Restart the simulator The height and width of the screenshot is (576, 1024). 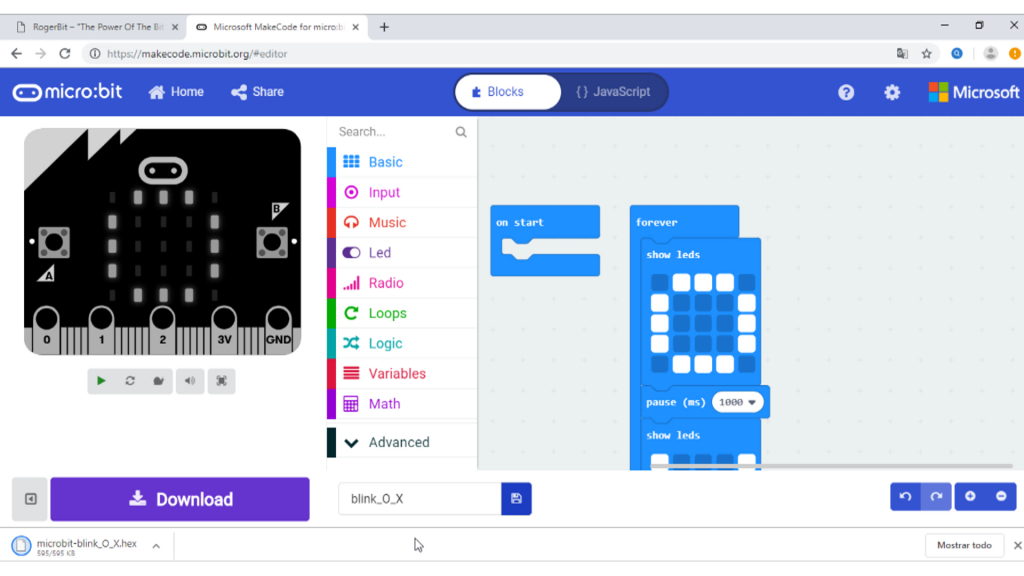point(129,381)
